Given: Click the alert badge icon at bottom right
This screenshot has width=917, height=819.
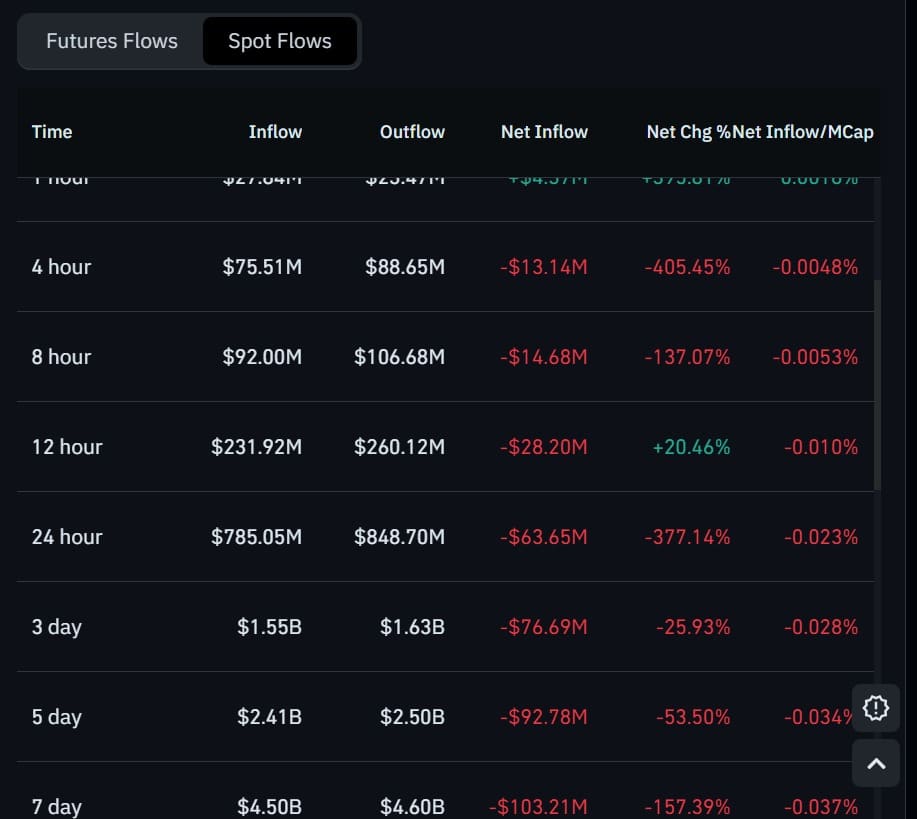Looking at the screenshot, I should coord(875,708).
